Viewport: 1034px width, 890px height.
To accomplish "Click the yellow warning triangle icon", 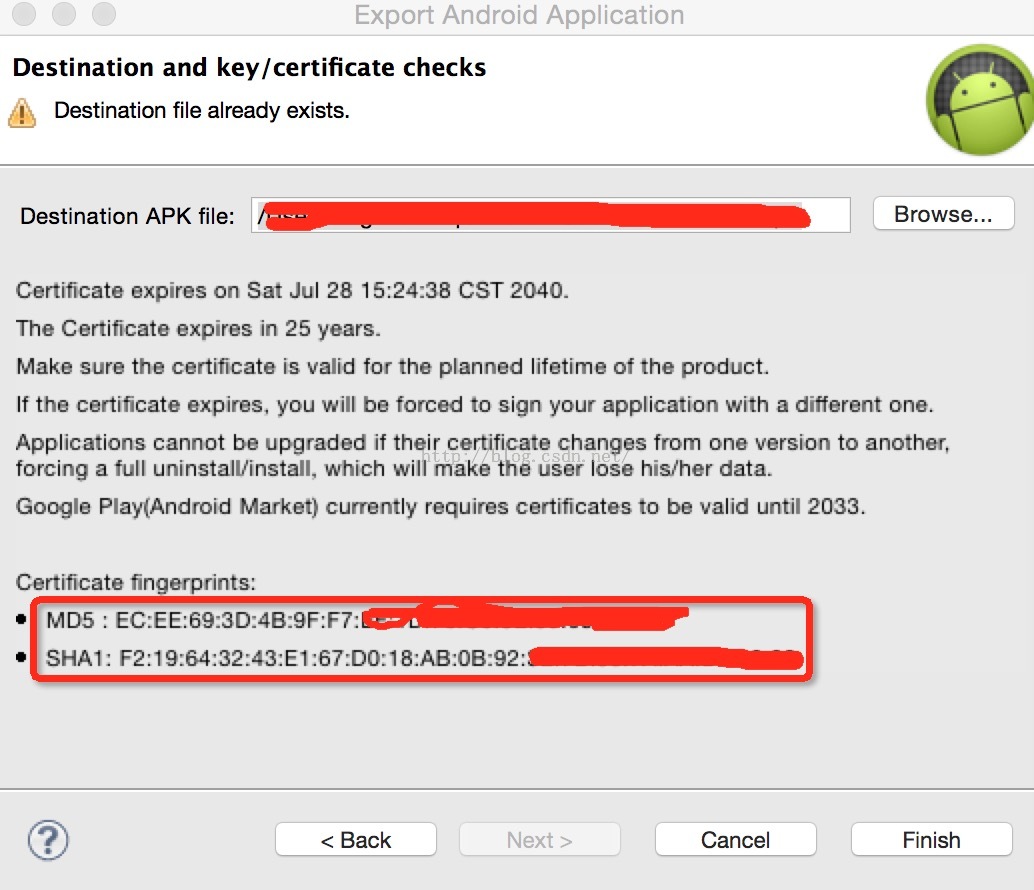I will (x=22, y=112).
